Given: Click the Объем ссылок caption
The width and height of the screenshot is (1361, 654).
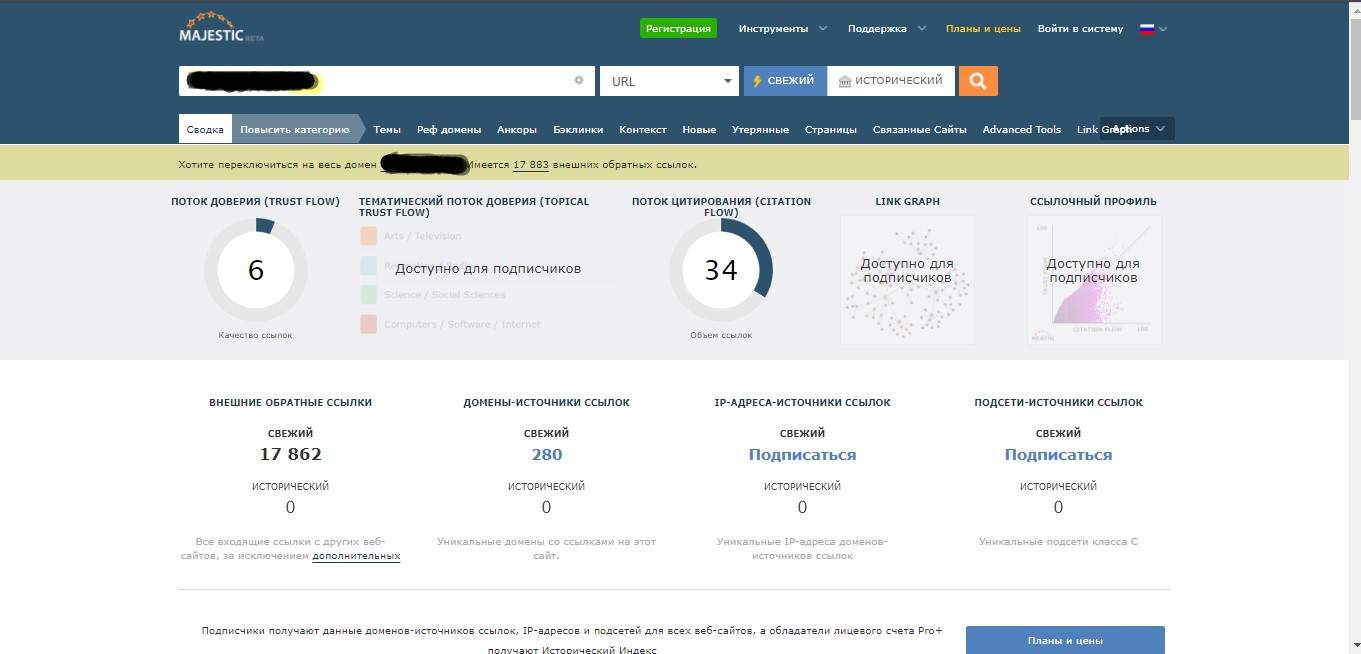Looking at the screenshot, I should 721,335.
